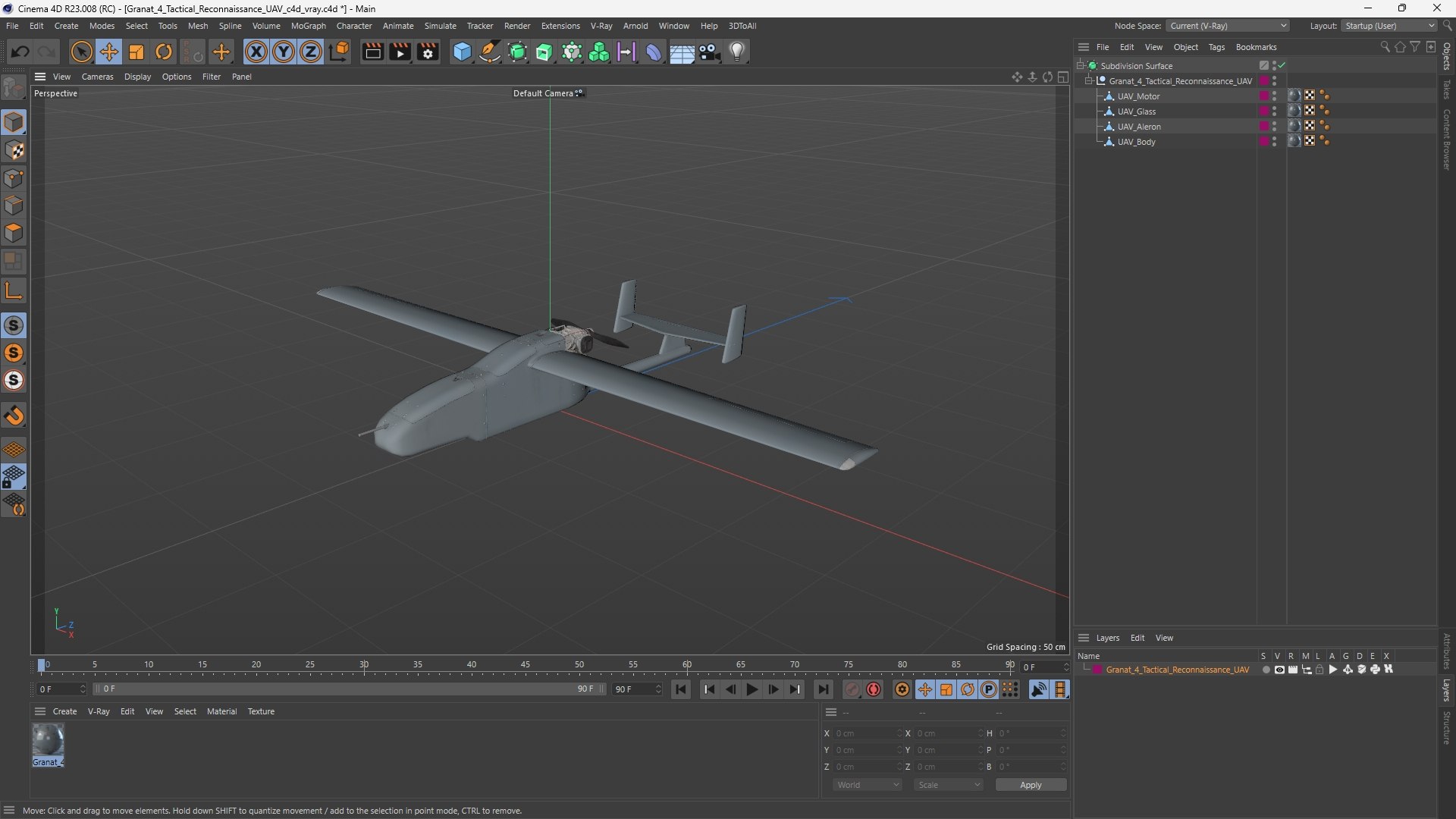Select the Rotate tool in toolbar
Viewport: 1456px width, 819px height.
coord(164,52)
